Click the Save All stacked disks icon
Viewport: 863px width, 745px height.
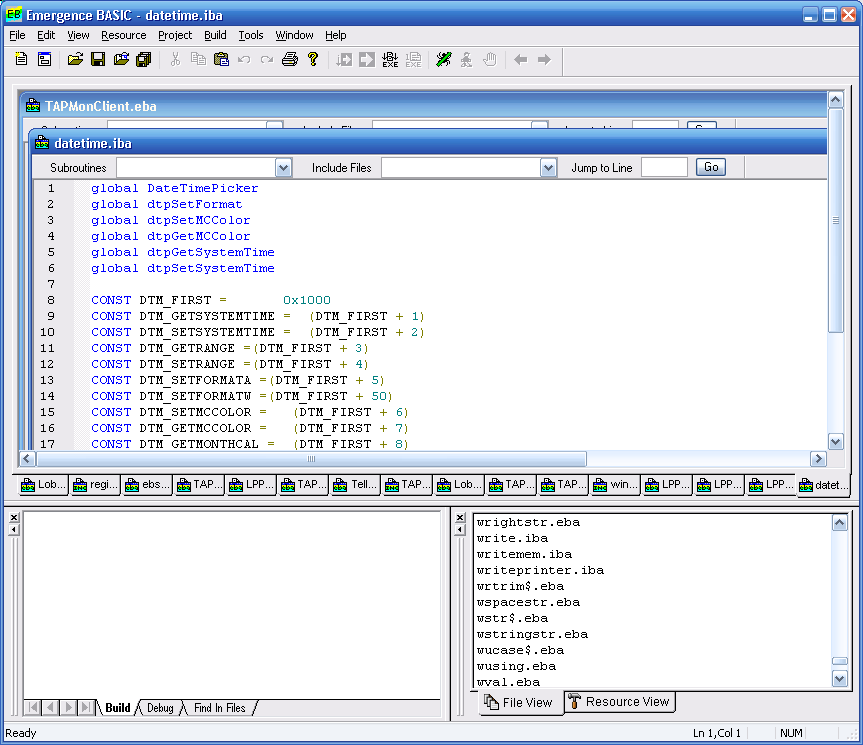coord(144,60)
